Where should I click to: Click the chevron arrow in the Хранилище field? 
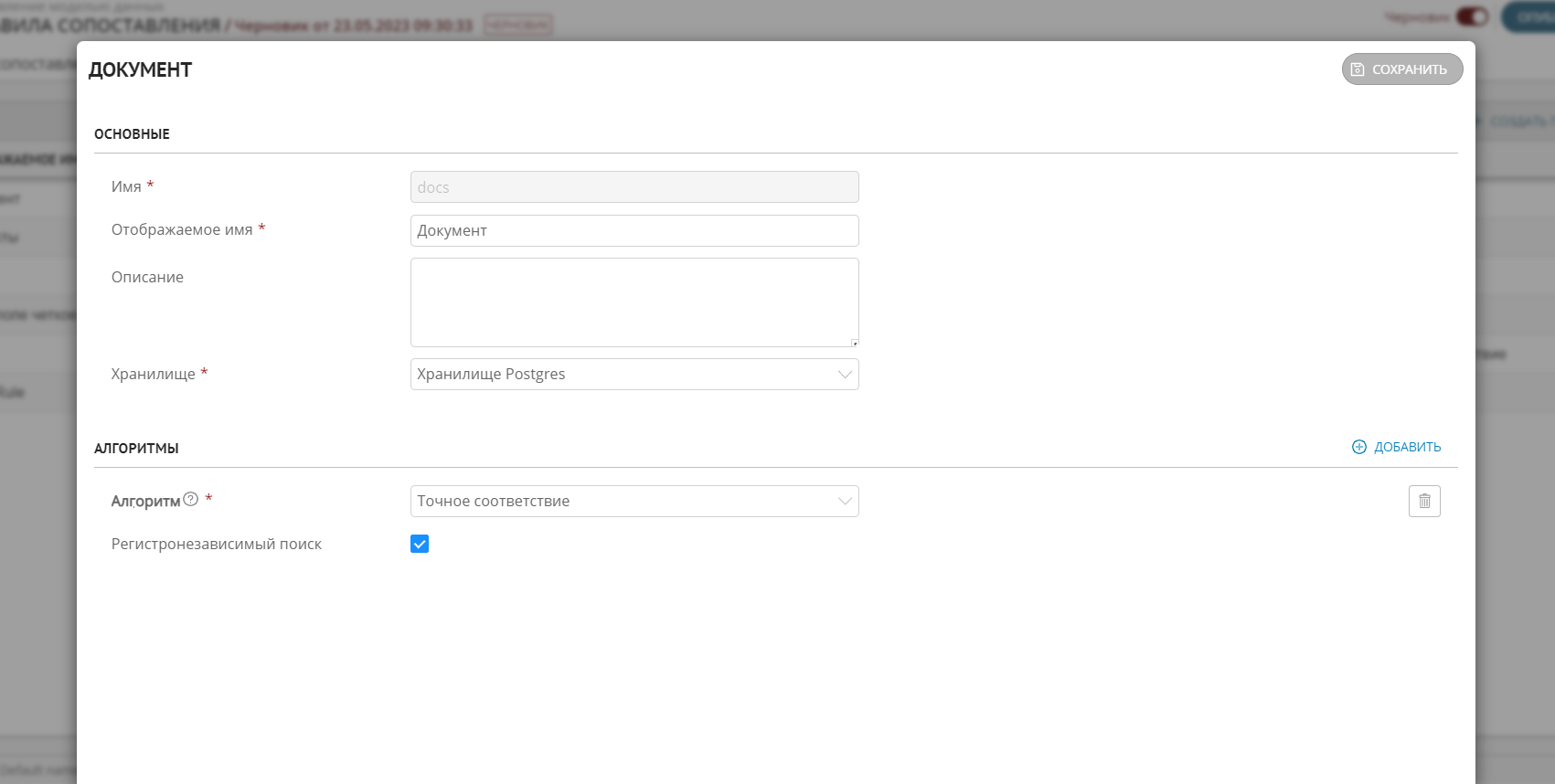[x=845, y=374]
